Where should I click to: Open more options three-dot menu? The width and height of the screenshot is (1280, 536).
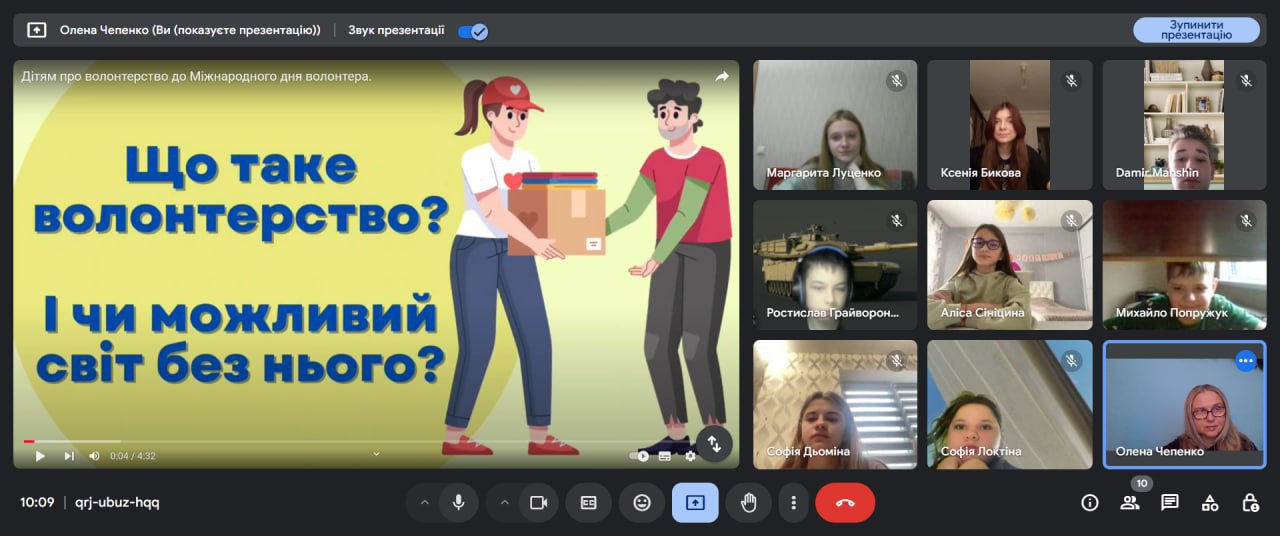[x=793, y=503]
